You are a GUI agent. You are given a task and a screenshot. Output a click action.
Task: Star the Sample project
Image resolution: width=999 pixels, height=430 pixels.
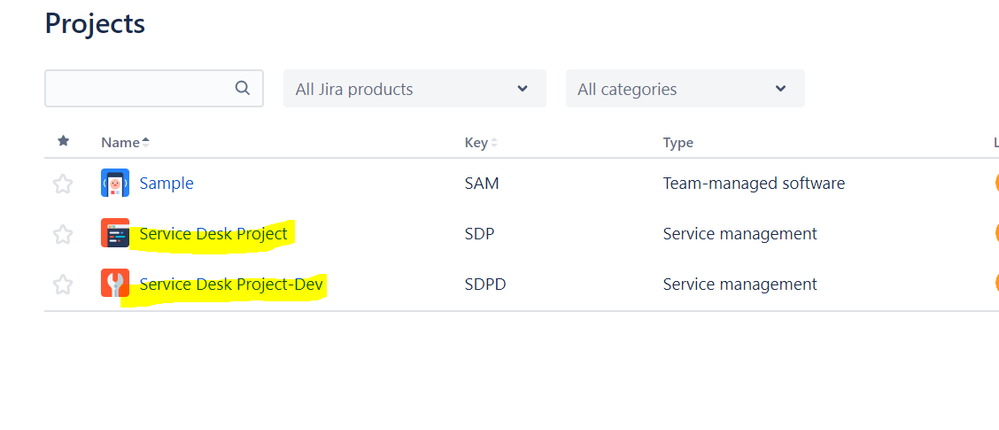tap(62, 184)
